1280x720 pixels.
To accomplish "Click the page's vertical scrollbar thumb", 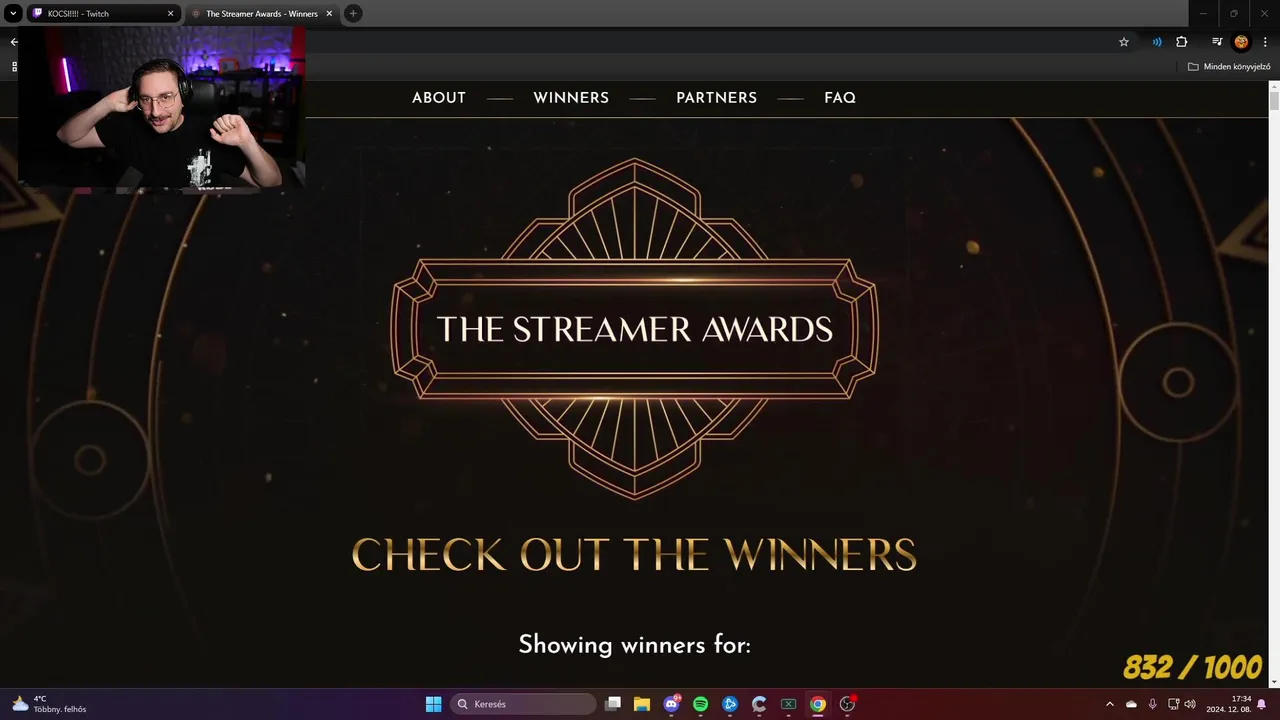I will pos(1274,100).
